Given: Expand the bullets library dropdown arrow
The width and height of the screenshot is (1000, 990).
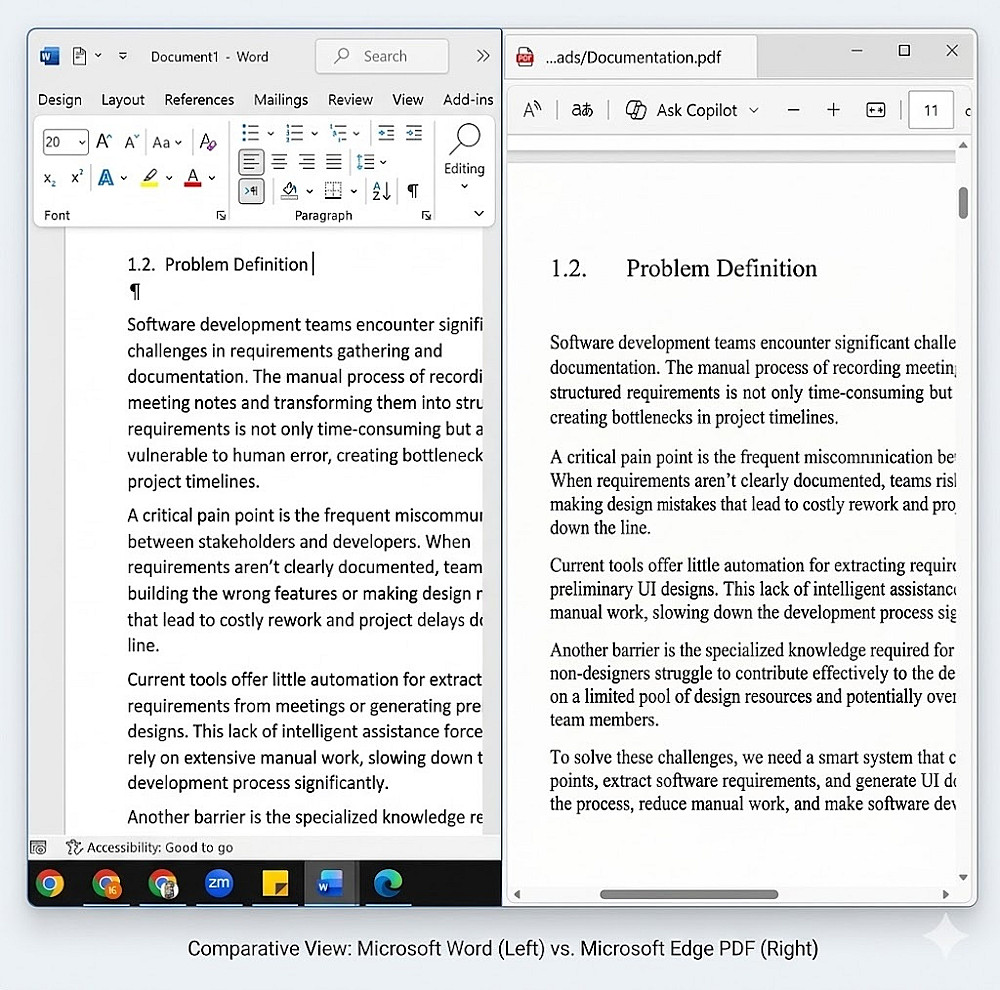Looking at the screenshot, I should [270, 133].
